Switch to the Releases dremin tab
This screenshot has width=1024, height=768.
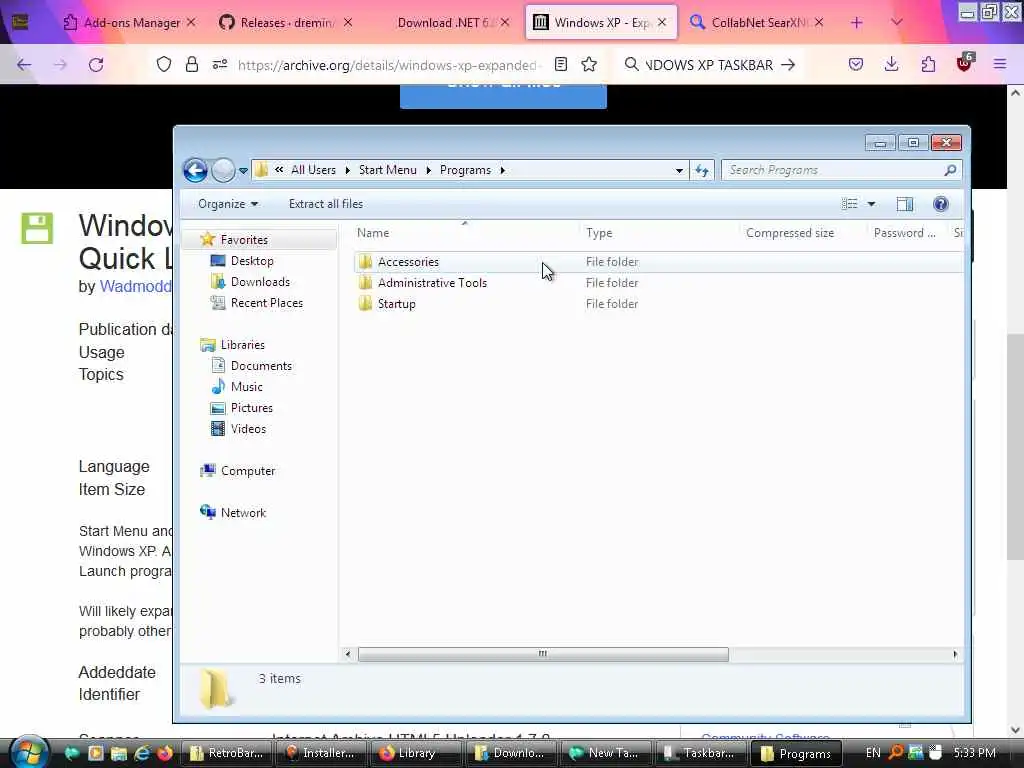coord(287,23)
